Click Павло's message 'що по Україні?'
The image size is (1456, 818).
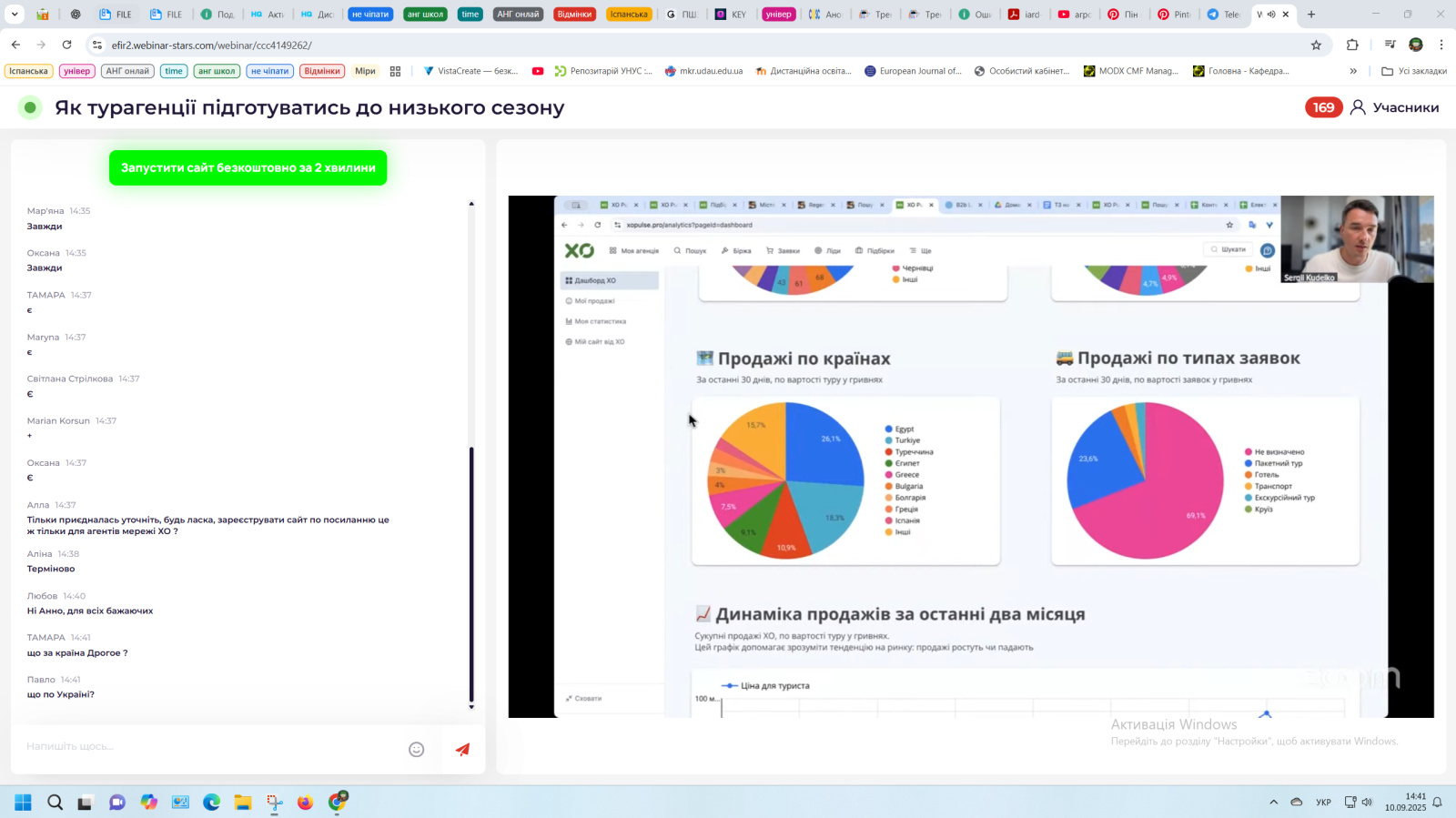click(x=61, y=694)
